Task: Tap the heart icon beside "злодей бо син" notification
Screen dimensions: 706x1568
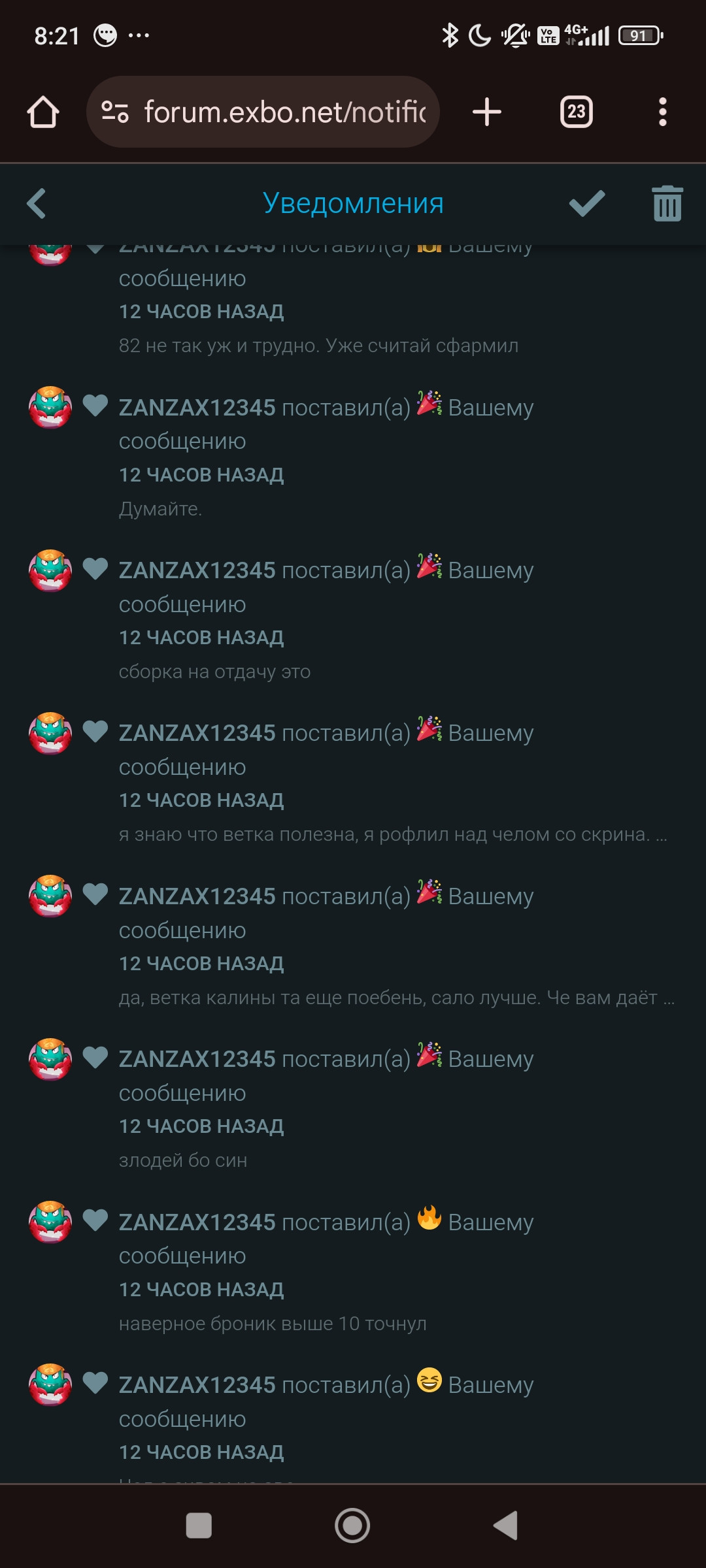Action: pyautogui.click(x=95, y=1057)
